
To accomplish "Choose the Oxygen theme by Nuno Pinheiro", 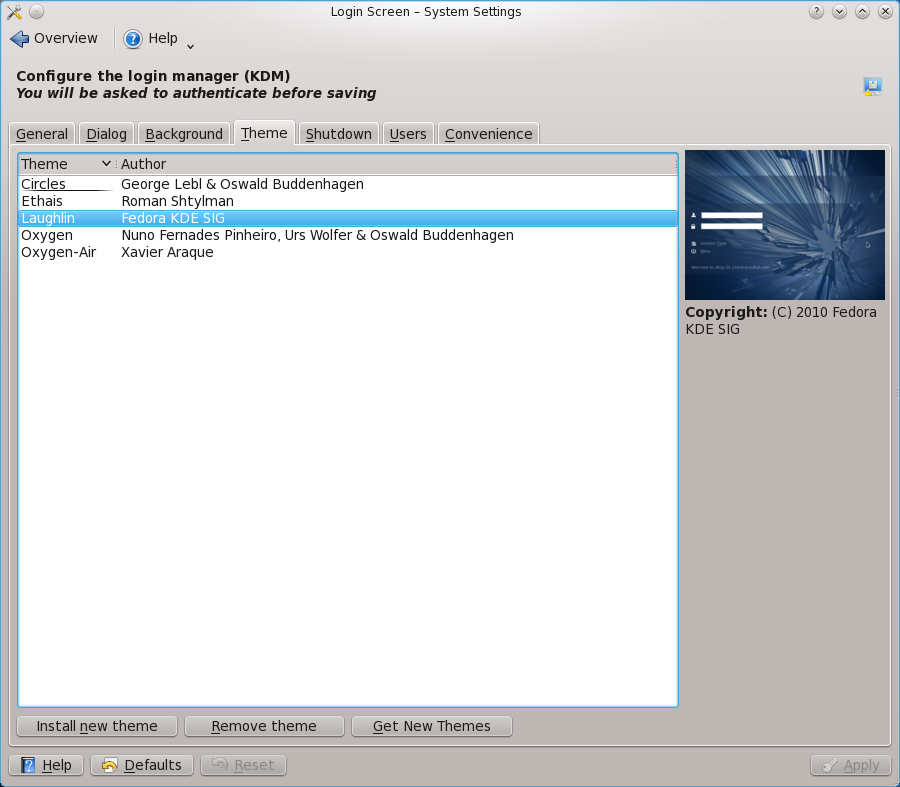I will [348, 235].
